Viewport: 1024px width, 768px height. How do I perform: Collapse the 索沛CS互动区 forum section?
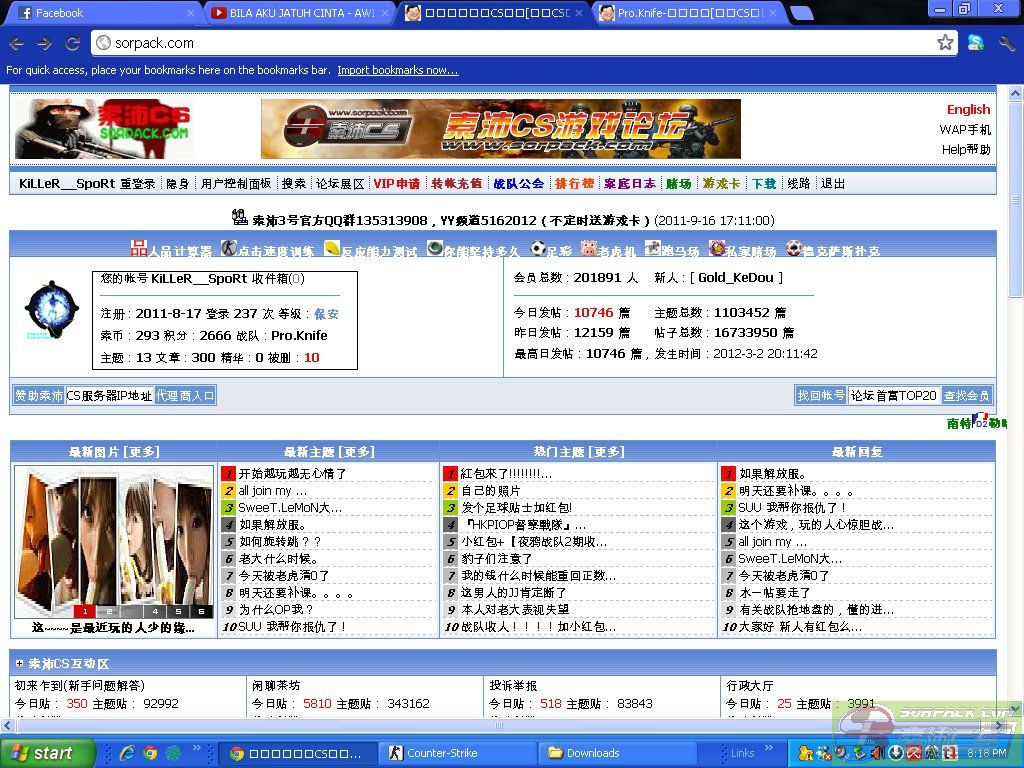(20, 663)
